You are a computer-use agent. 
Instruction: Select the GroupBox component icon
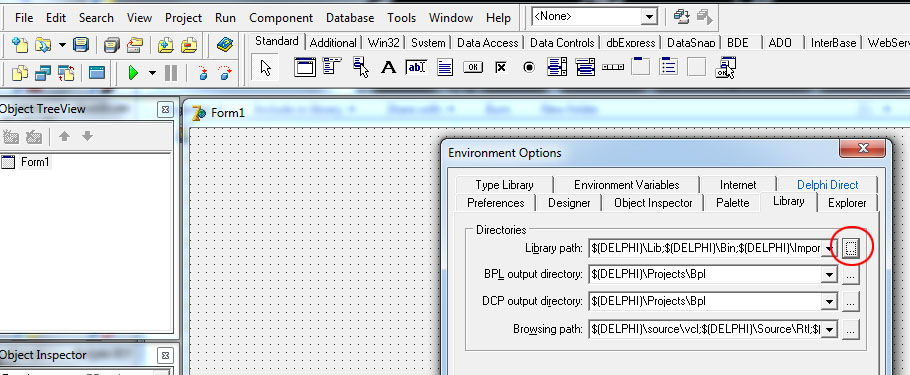(641, 67)
